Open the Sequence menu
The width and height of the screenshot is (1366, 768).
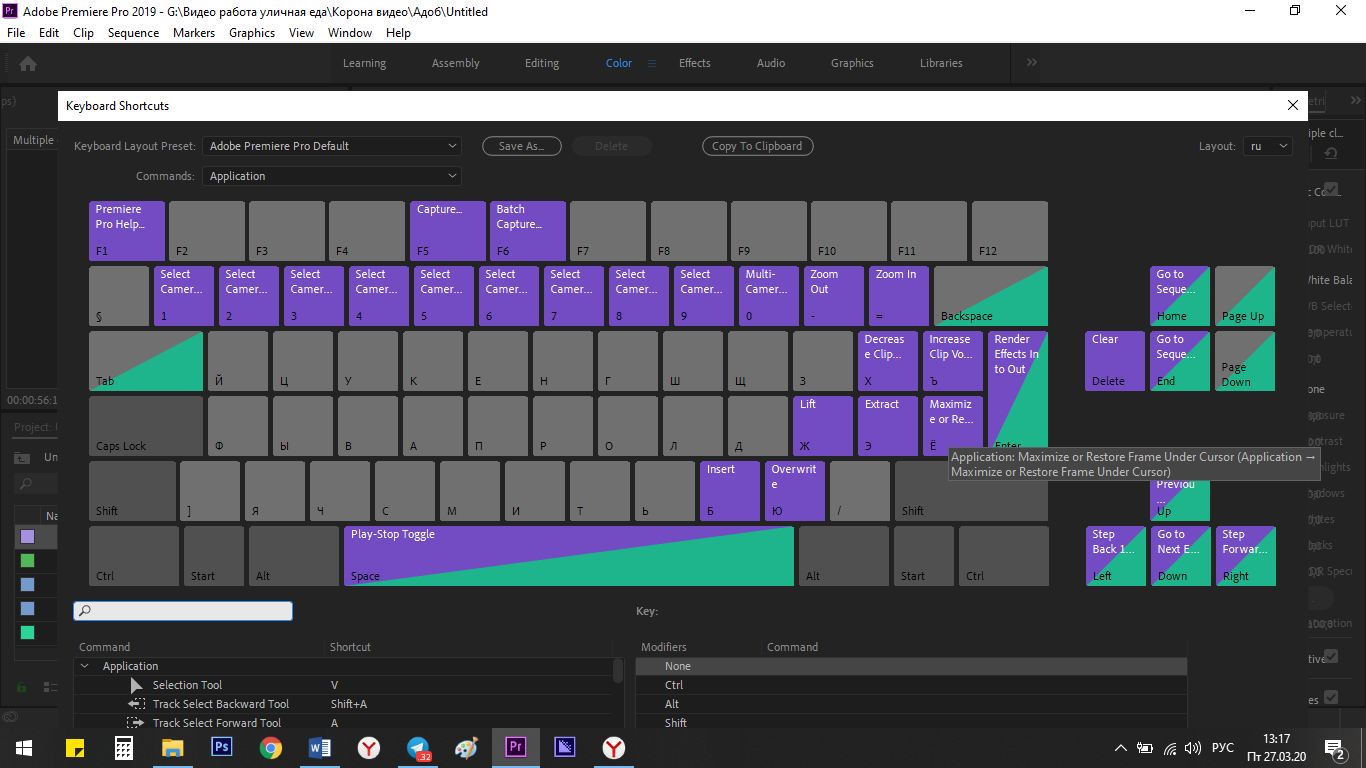click(133, 33)
